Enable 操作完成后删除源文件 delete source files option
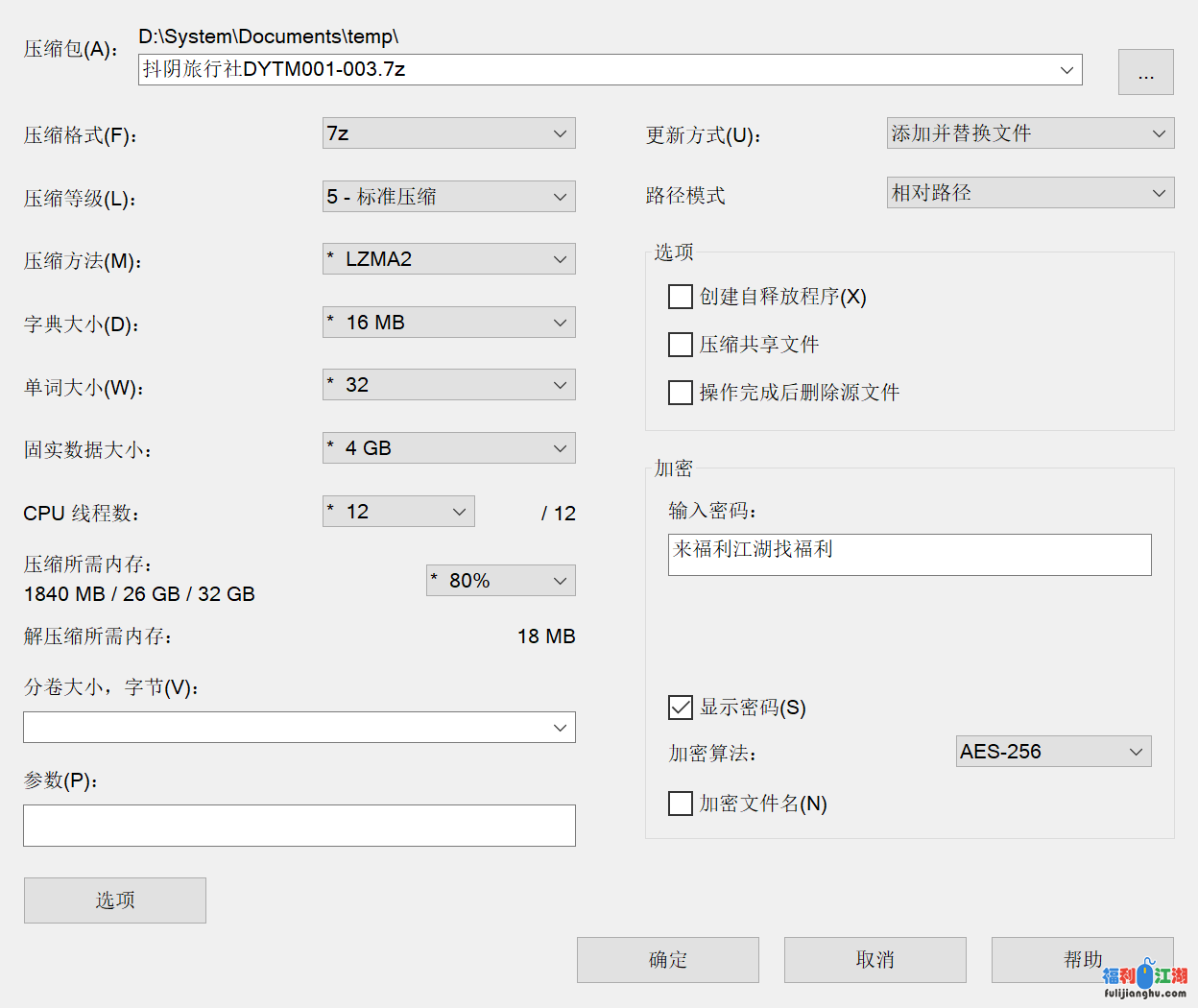1198x1008 pixels. 681,393
